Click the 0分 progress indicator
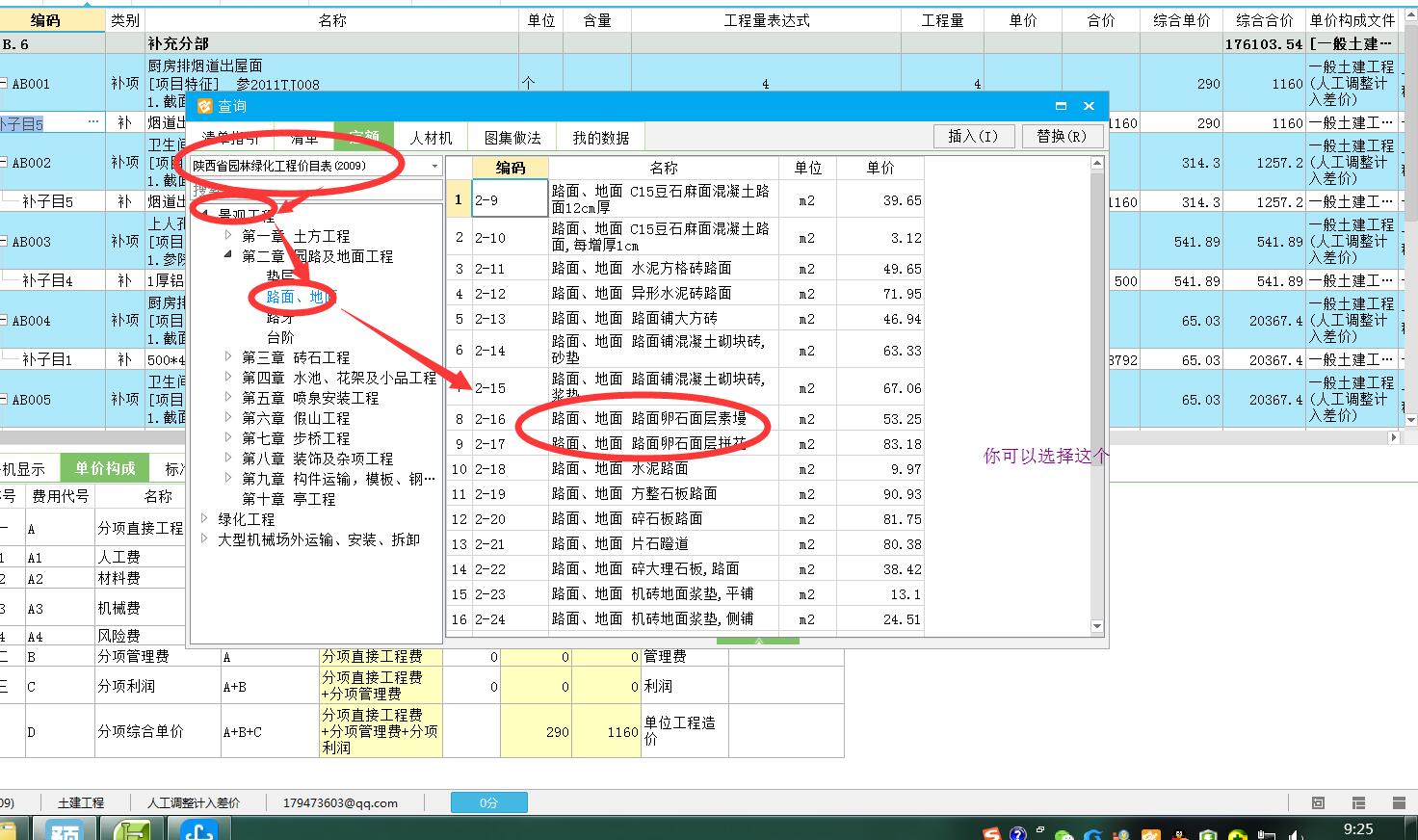Viewport: 1418px width, 840px height. [x=489, y=802]
